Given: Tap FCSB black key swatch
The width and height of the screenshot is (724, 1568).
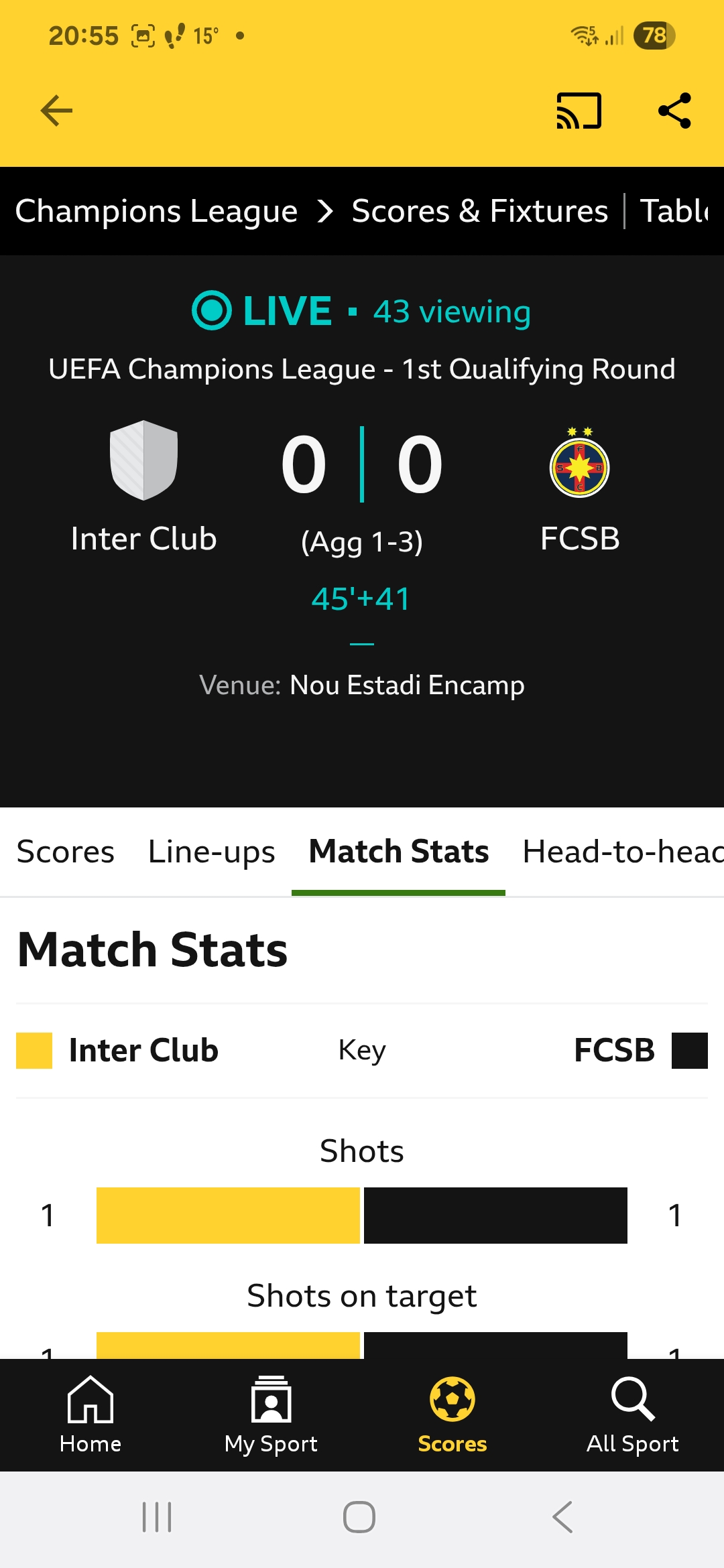Looking at the screenshot, I should click(690, 1050).
